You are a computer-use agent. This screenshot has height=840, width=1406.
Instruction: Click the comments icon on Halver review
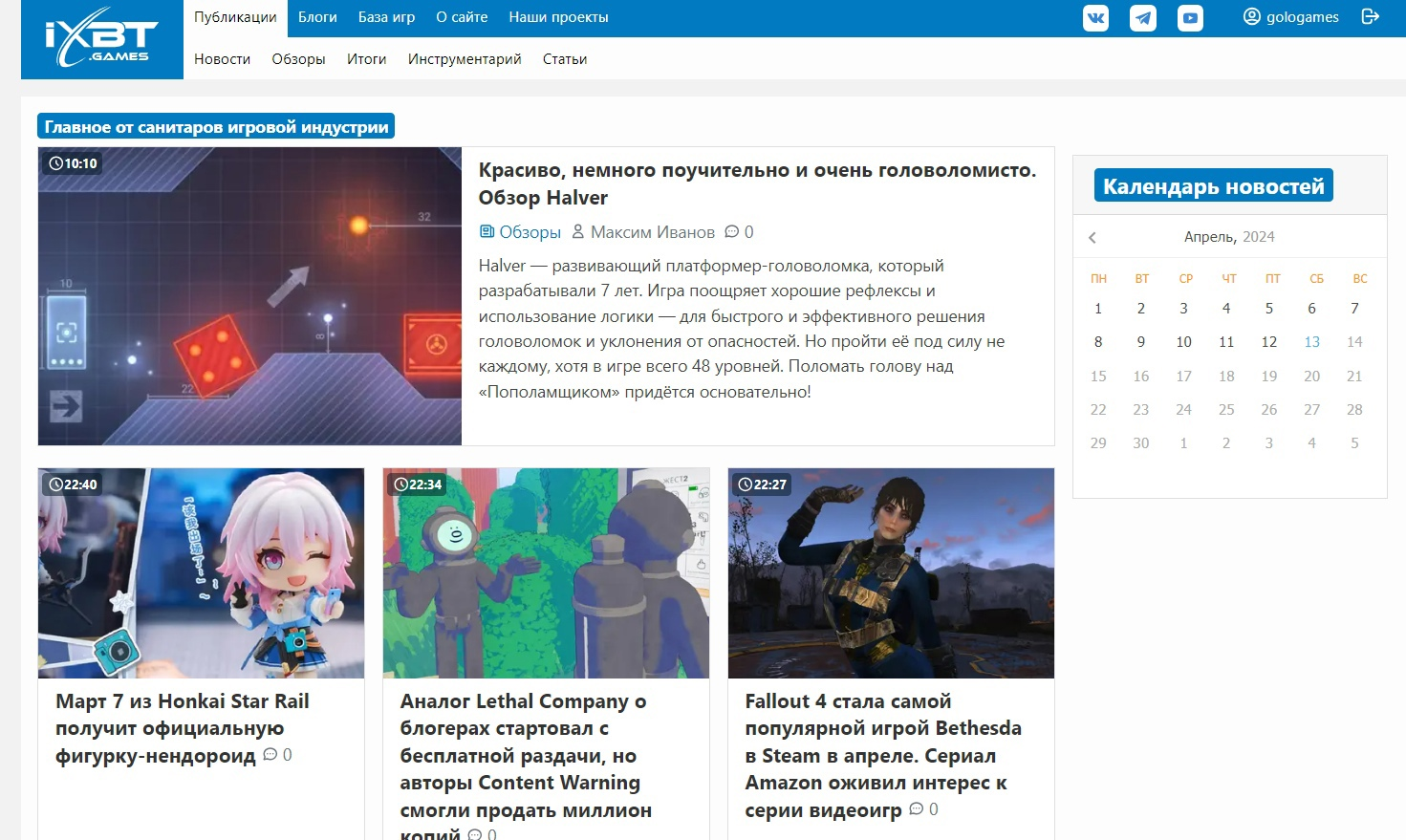(x=732, y=231)
